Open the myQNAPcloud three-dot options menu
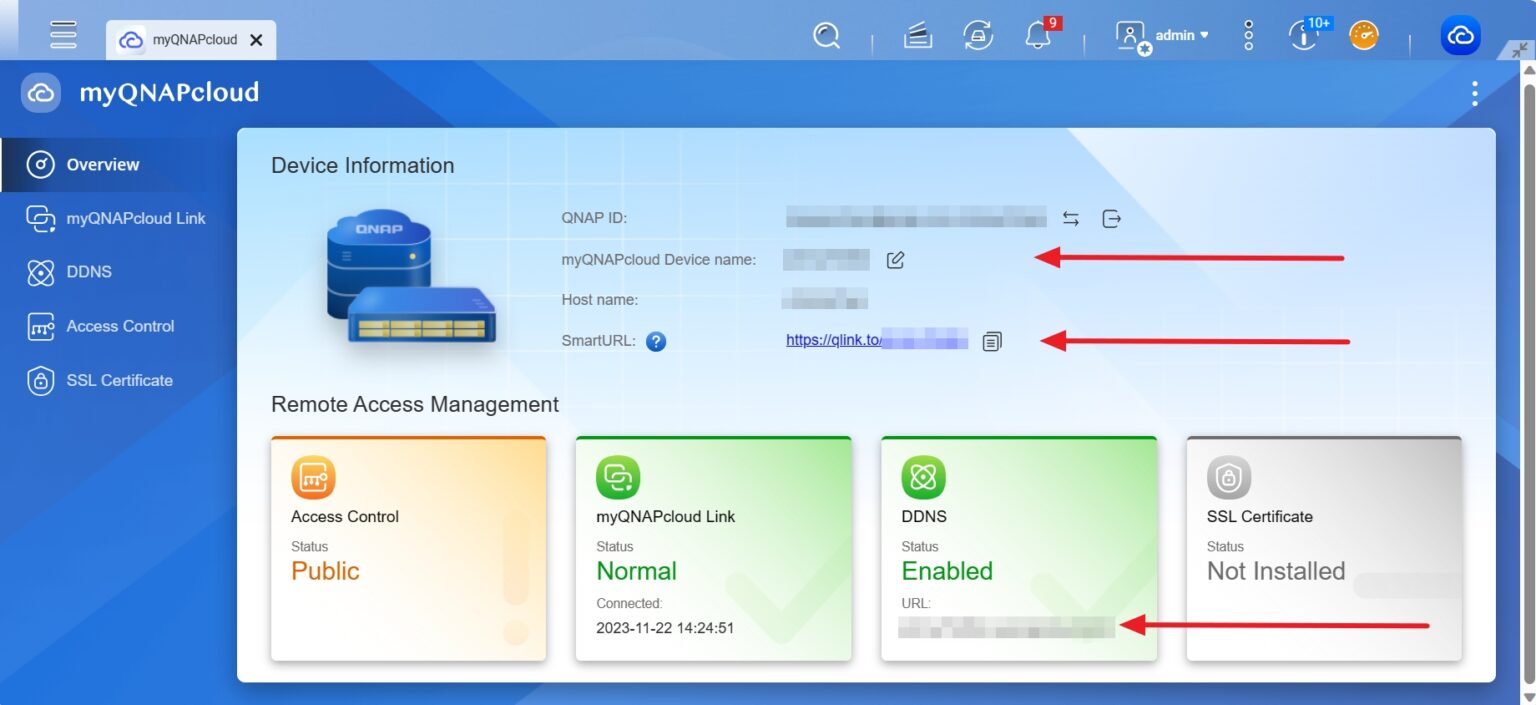 (x=1474, y=94)
